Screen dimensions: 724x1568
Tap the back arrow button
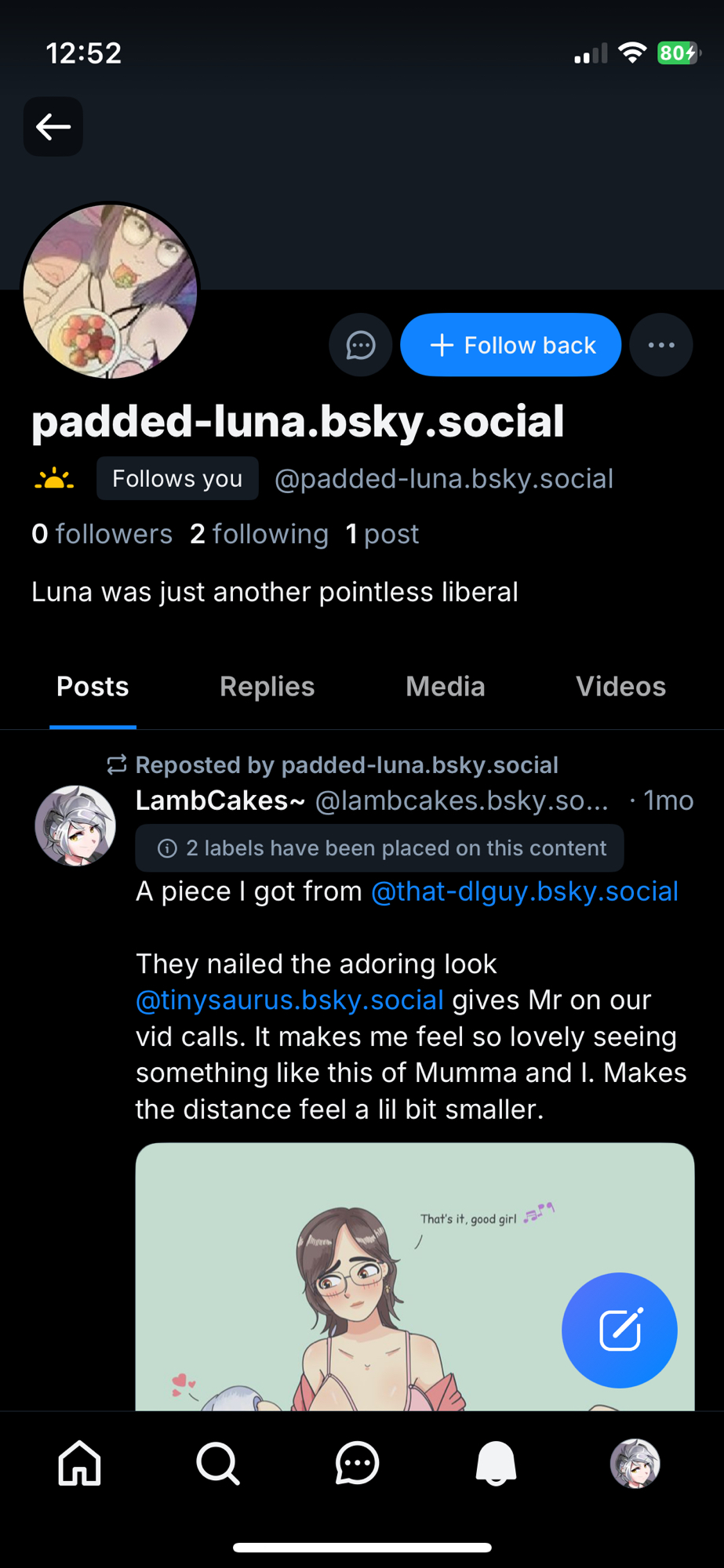(53, 126)
